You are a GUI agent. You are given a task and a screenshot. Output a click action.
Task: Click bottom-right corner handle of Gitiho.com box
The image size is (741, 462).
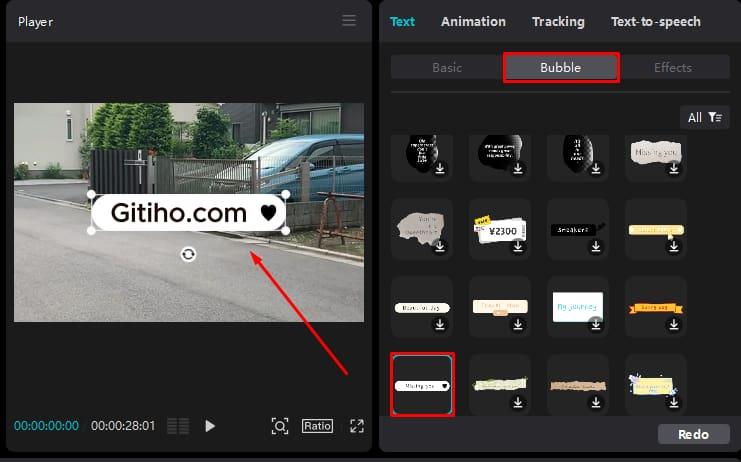pos(285,231)
